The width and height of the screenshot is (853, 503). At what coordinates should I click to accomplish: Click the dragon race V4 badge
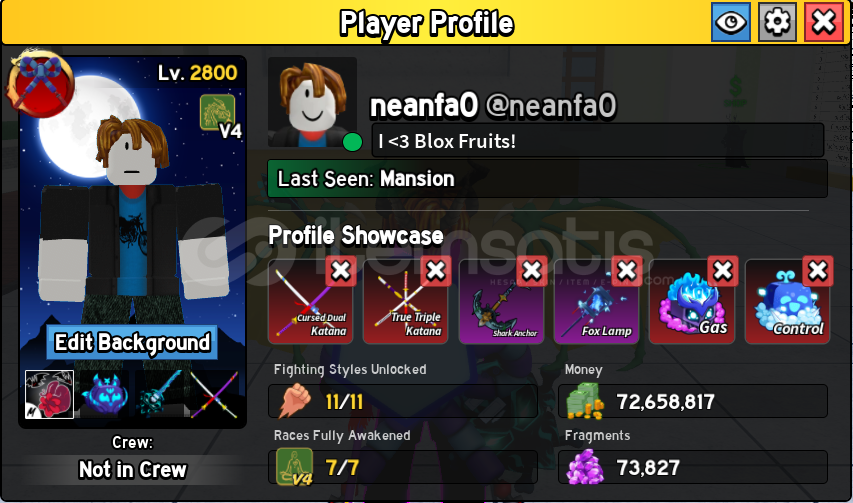(x=219, y=115)
